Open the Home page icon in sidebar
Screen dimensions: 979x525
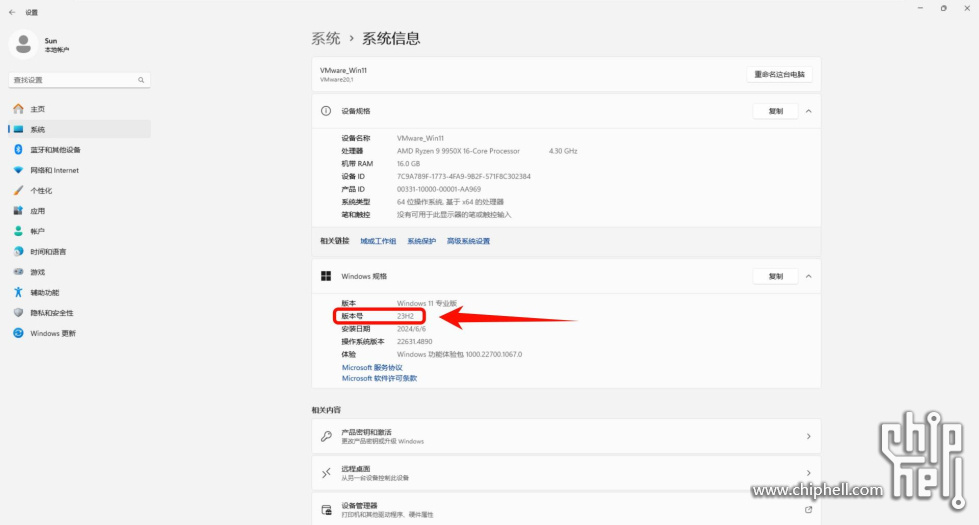[18, 109]
